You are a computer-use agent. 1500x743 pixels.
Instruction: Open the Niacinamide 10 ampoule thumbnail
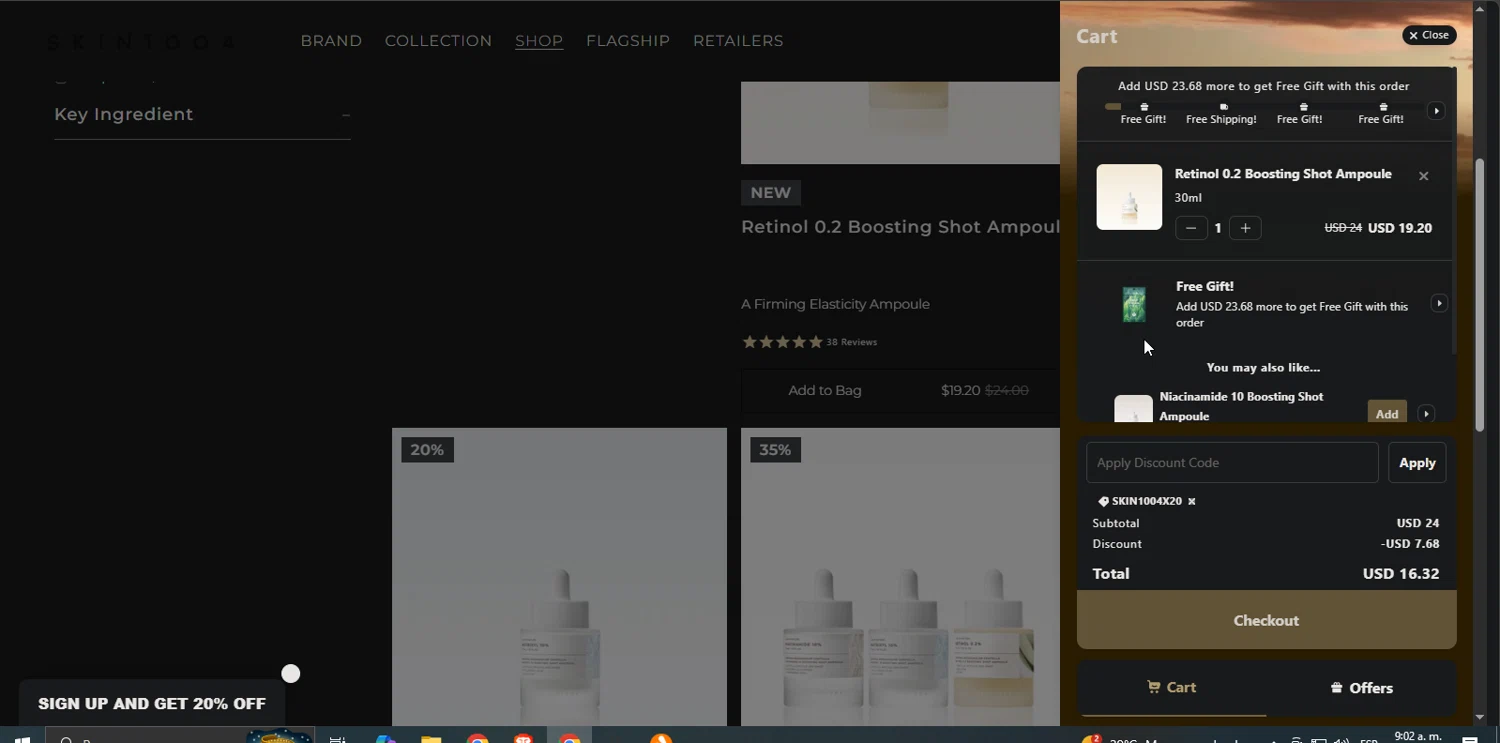coord(1133,409)
